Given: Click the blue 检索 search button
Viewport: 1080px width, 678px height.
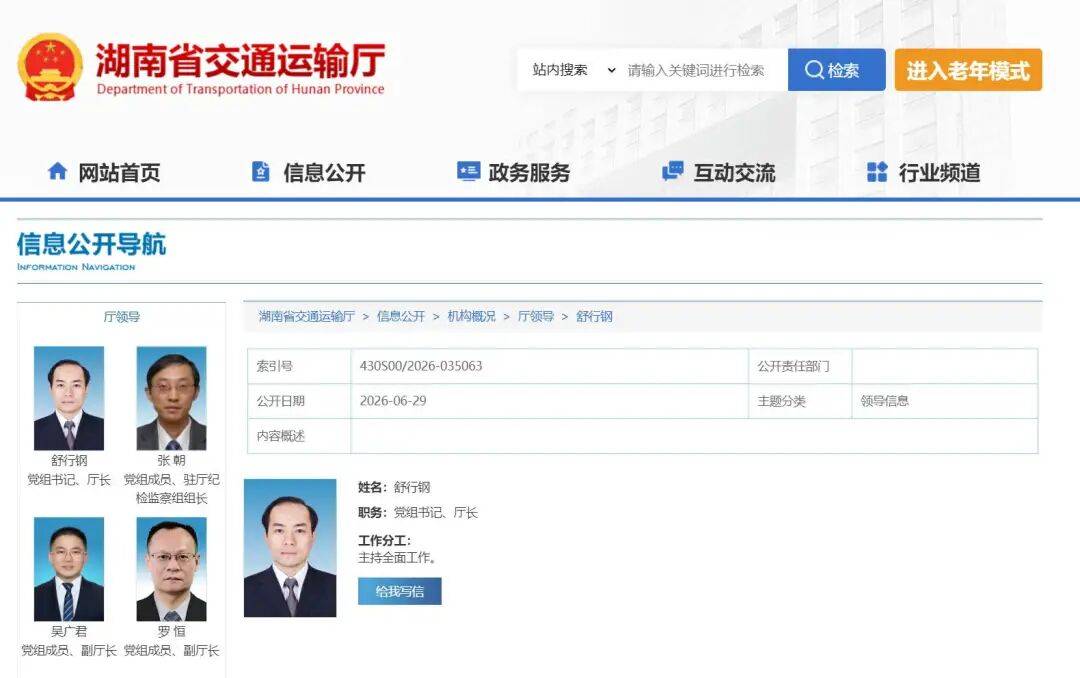Looking at the screenshot, I should click(x=836, y=70).
